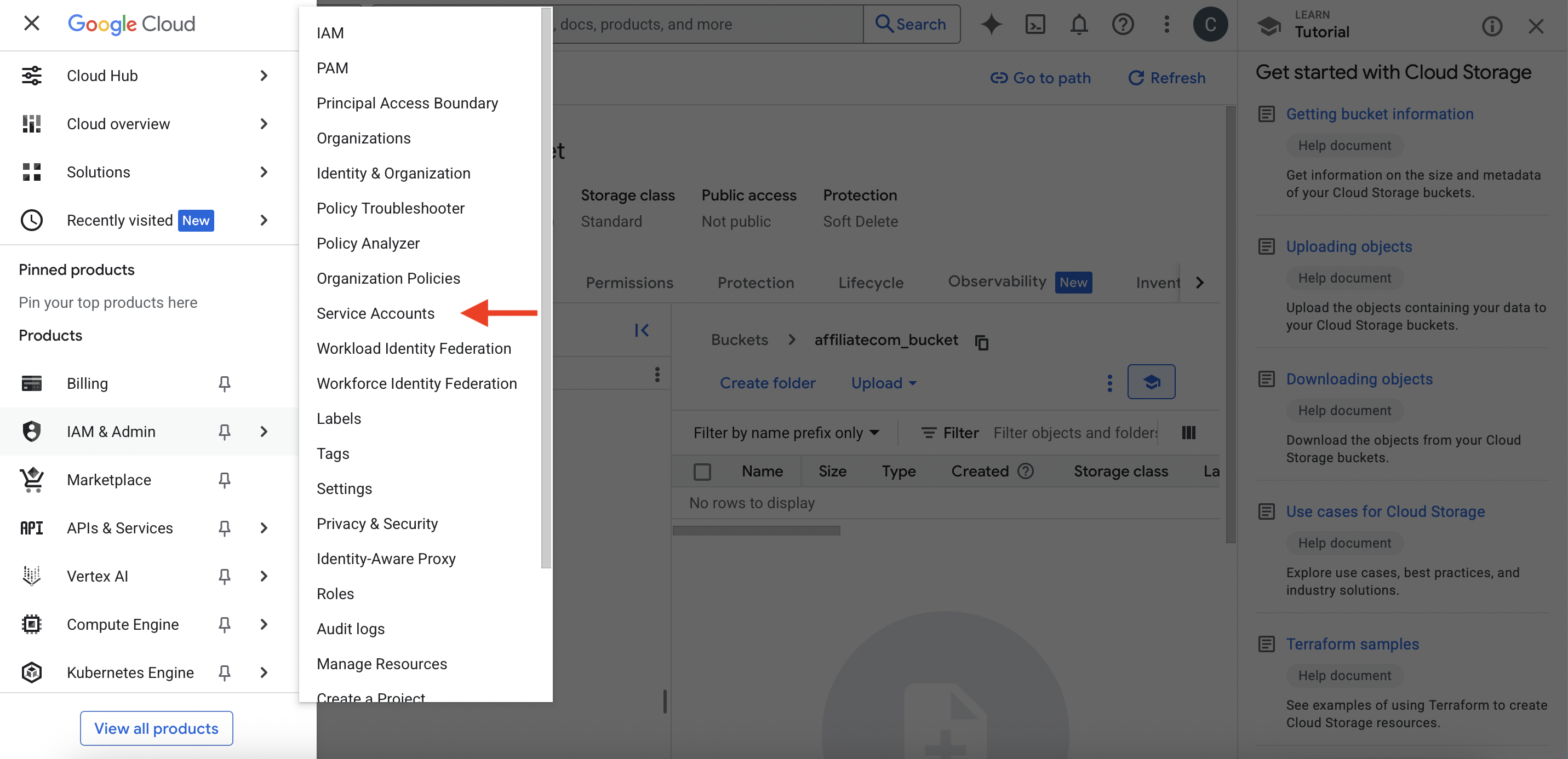Open column display options icon
The height and width of the screenshot is (759, 1568).
1188,433
